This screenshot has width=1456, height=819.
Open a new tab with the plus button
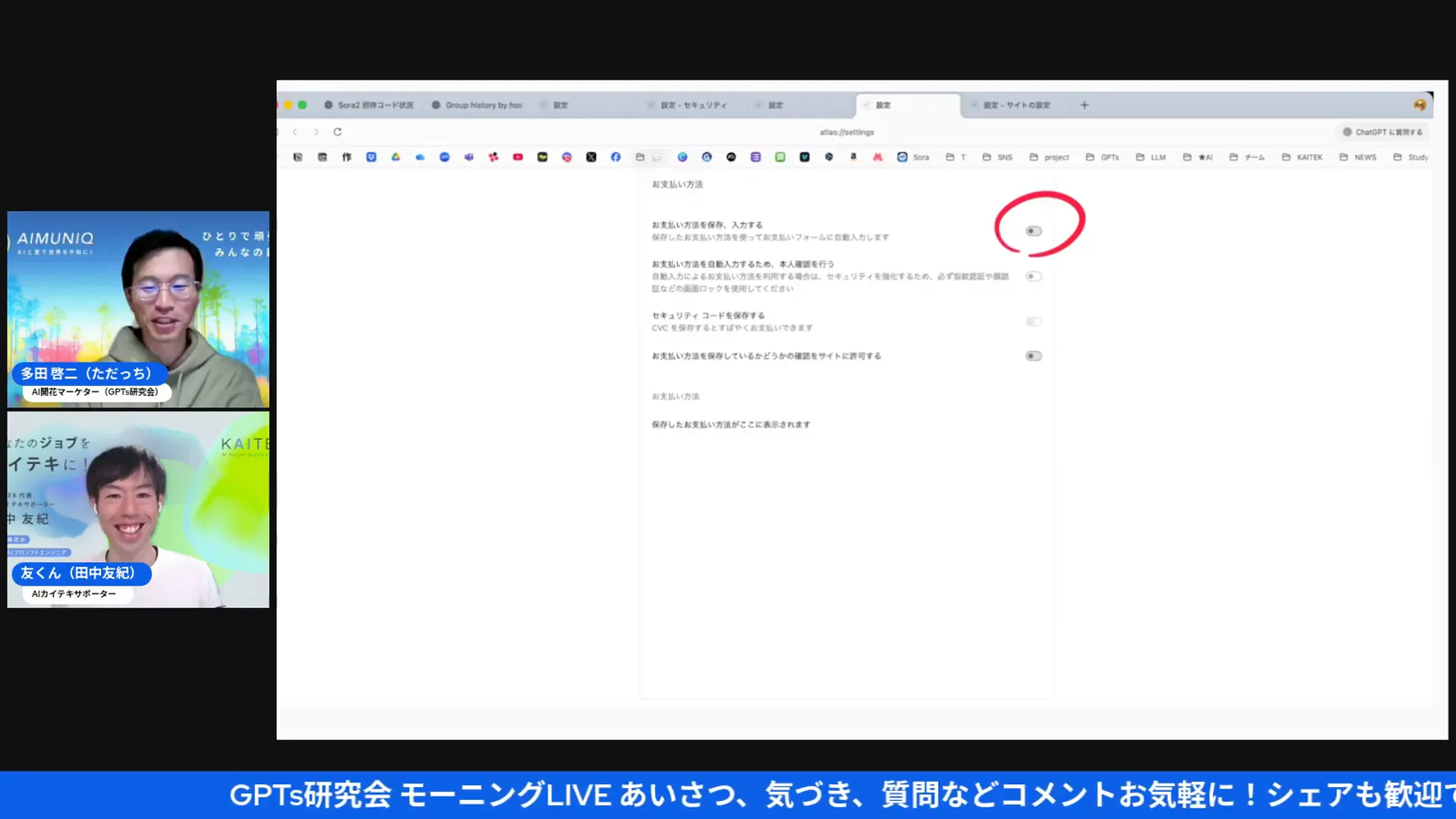coord(1084,105)
